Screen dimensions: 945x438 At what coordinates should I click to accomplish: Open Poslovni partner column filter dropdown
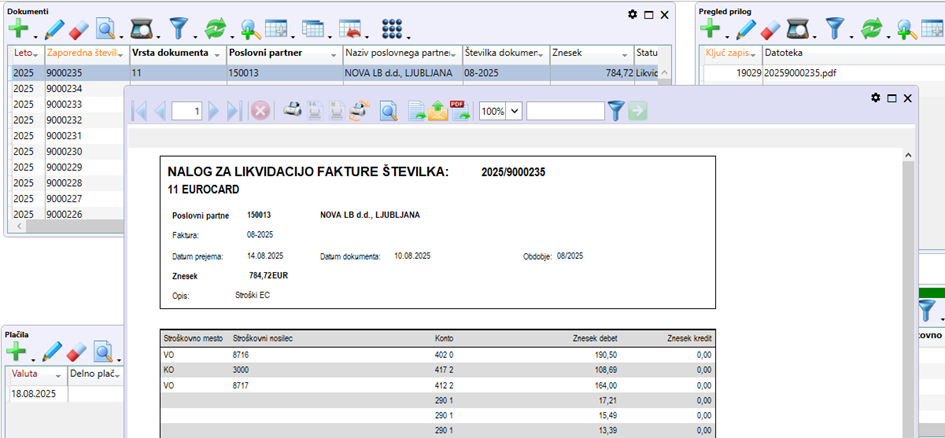pos(333,54)
